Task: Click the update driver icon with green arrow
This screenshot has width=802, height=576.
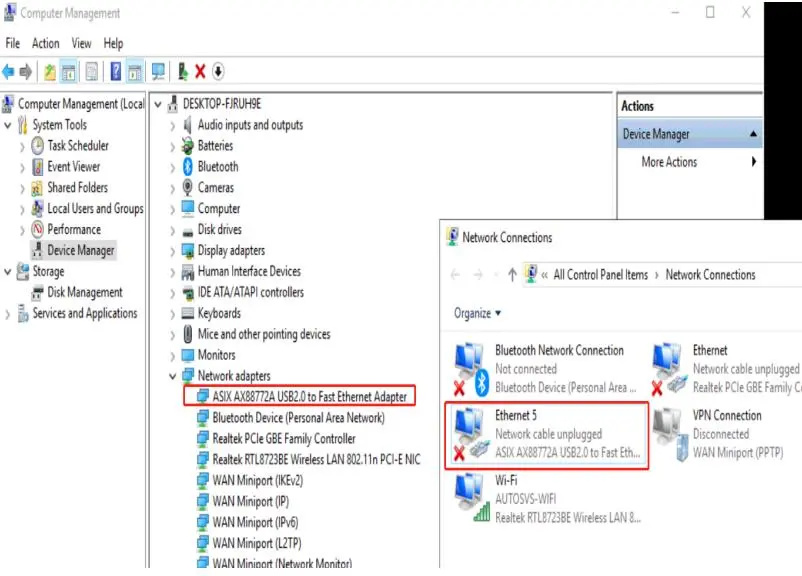Action: click(x=182, y=71)
